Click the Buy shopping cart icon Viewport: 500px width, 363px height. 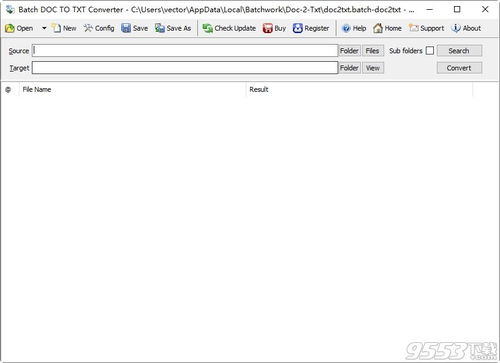[x=268, y=28]
